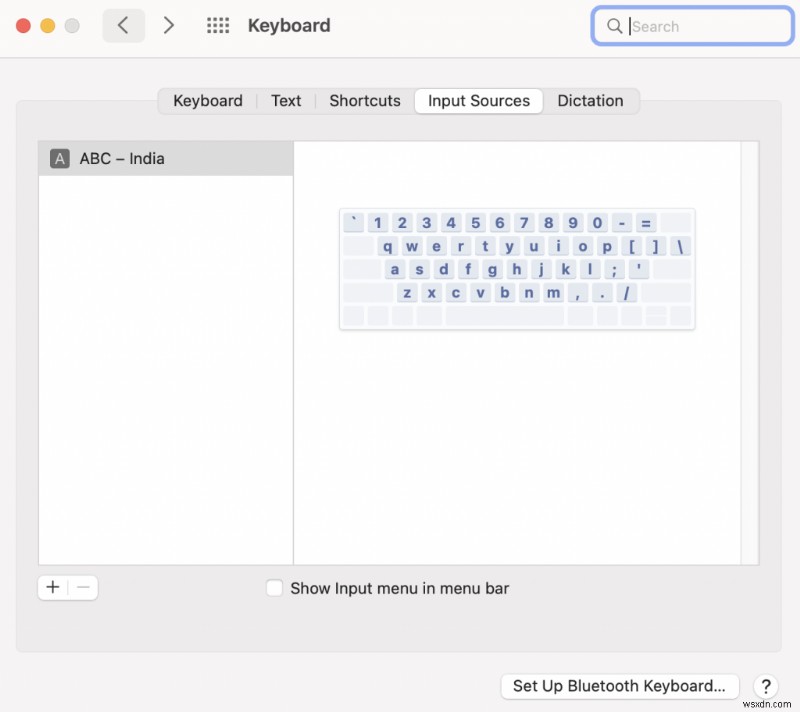Add a new input source with the plus button
This screenshot has width=800, height=712.
pos(52,587)
